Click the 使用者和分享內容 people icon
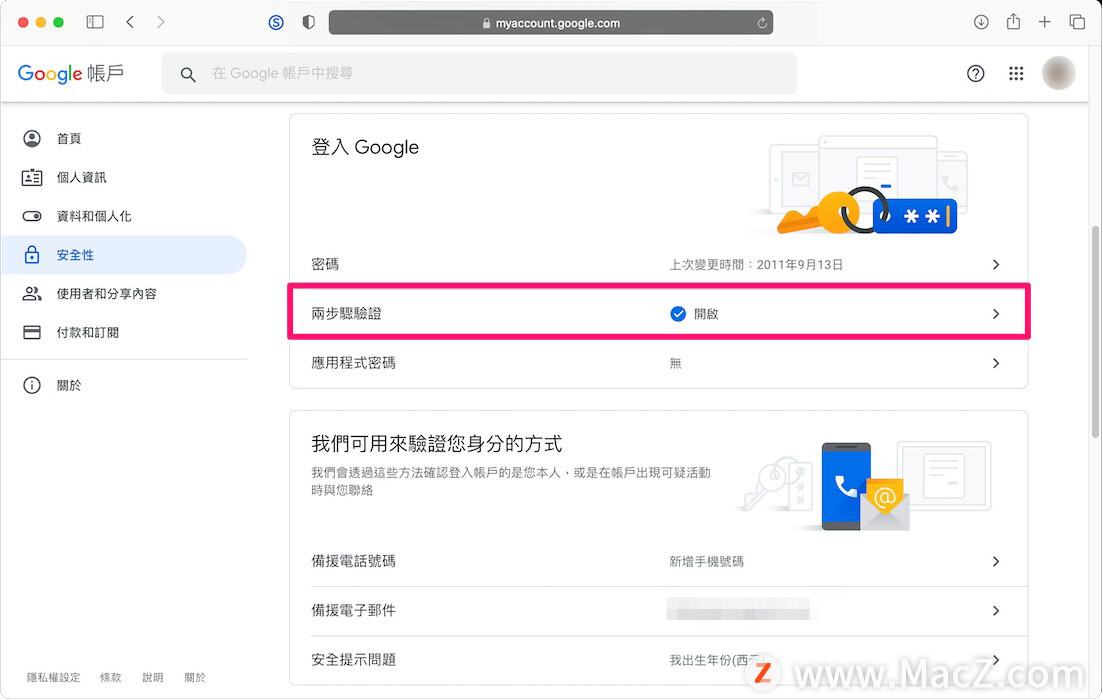The height and width of the screenshot is (700, 1103). click(32, 293)
